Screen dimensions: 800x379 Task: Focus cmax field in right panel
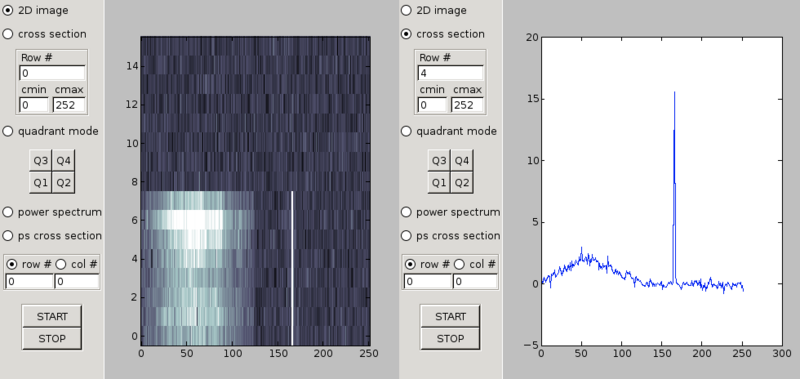467,105
